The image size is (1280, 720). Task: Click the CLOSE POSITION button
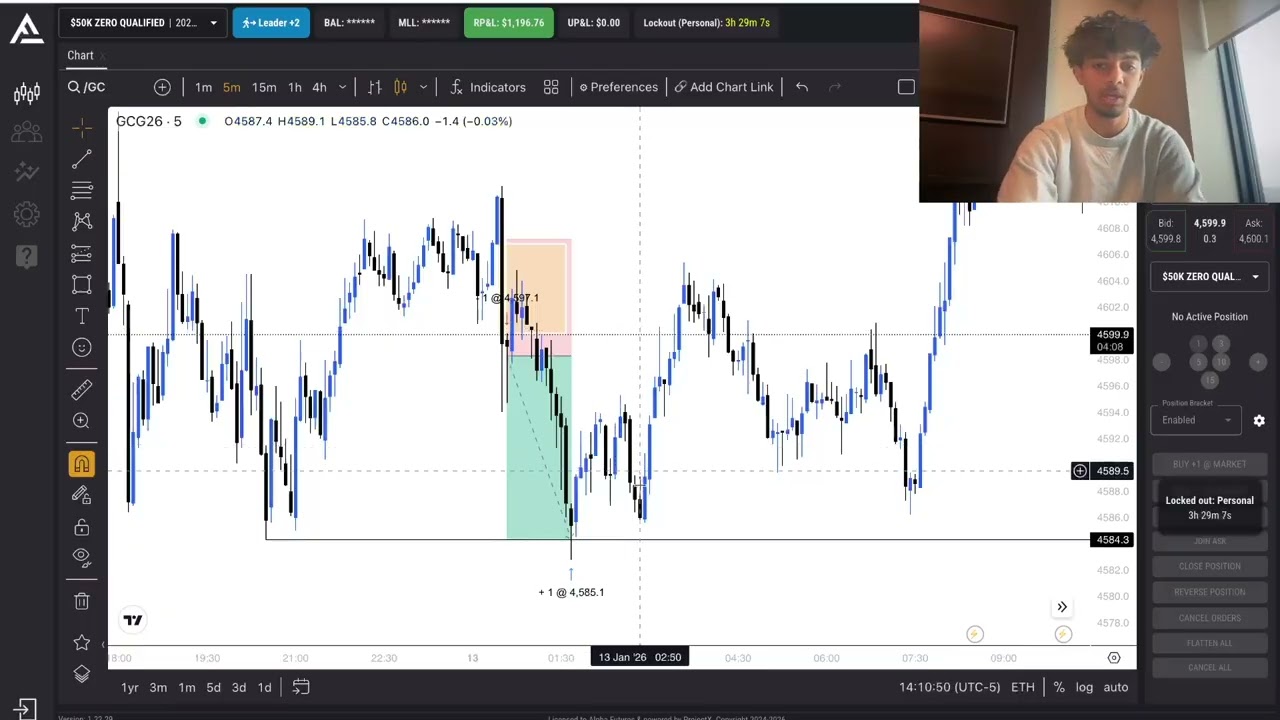pyautogui.click(x=1210, y=566)
